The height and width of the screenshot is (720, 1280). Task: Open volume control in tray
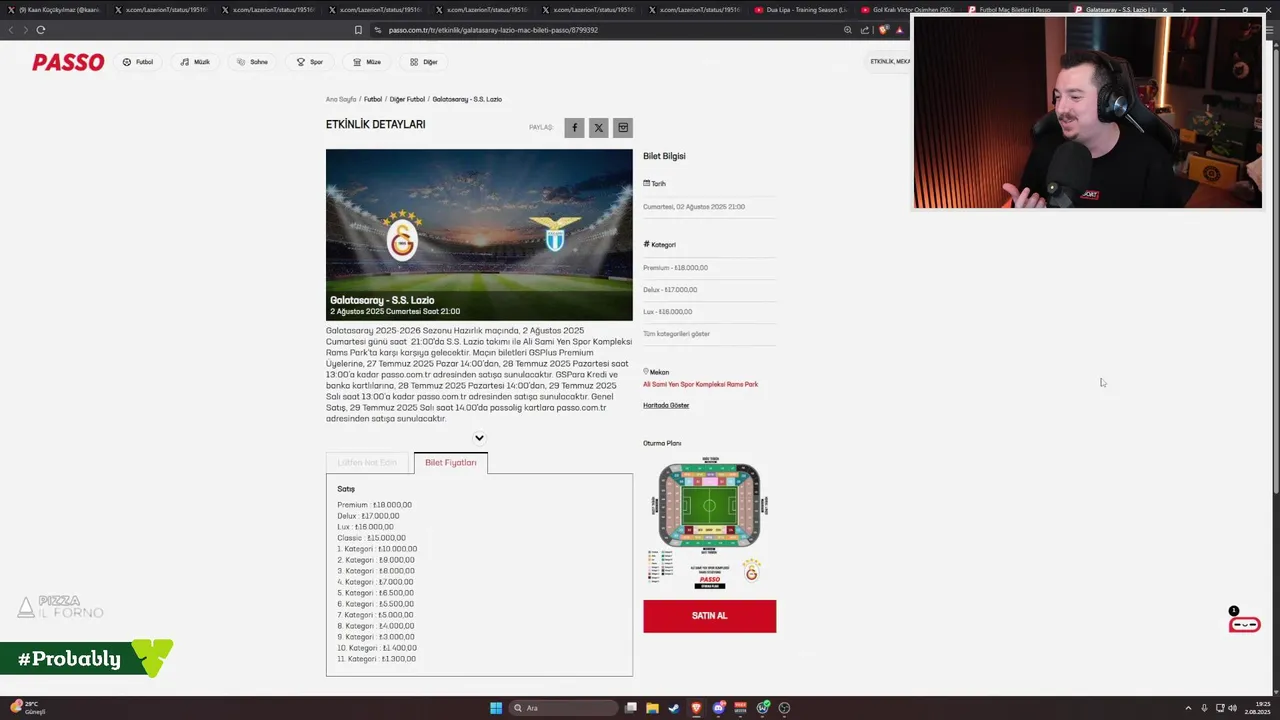click(x=1232, y=708)
